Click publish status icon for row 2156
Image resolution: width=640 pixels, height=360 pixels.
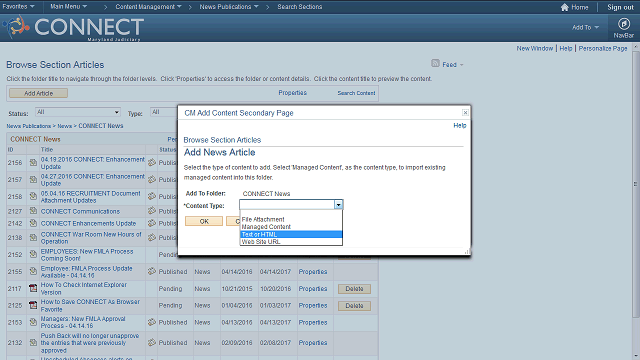tap(152, 162)
